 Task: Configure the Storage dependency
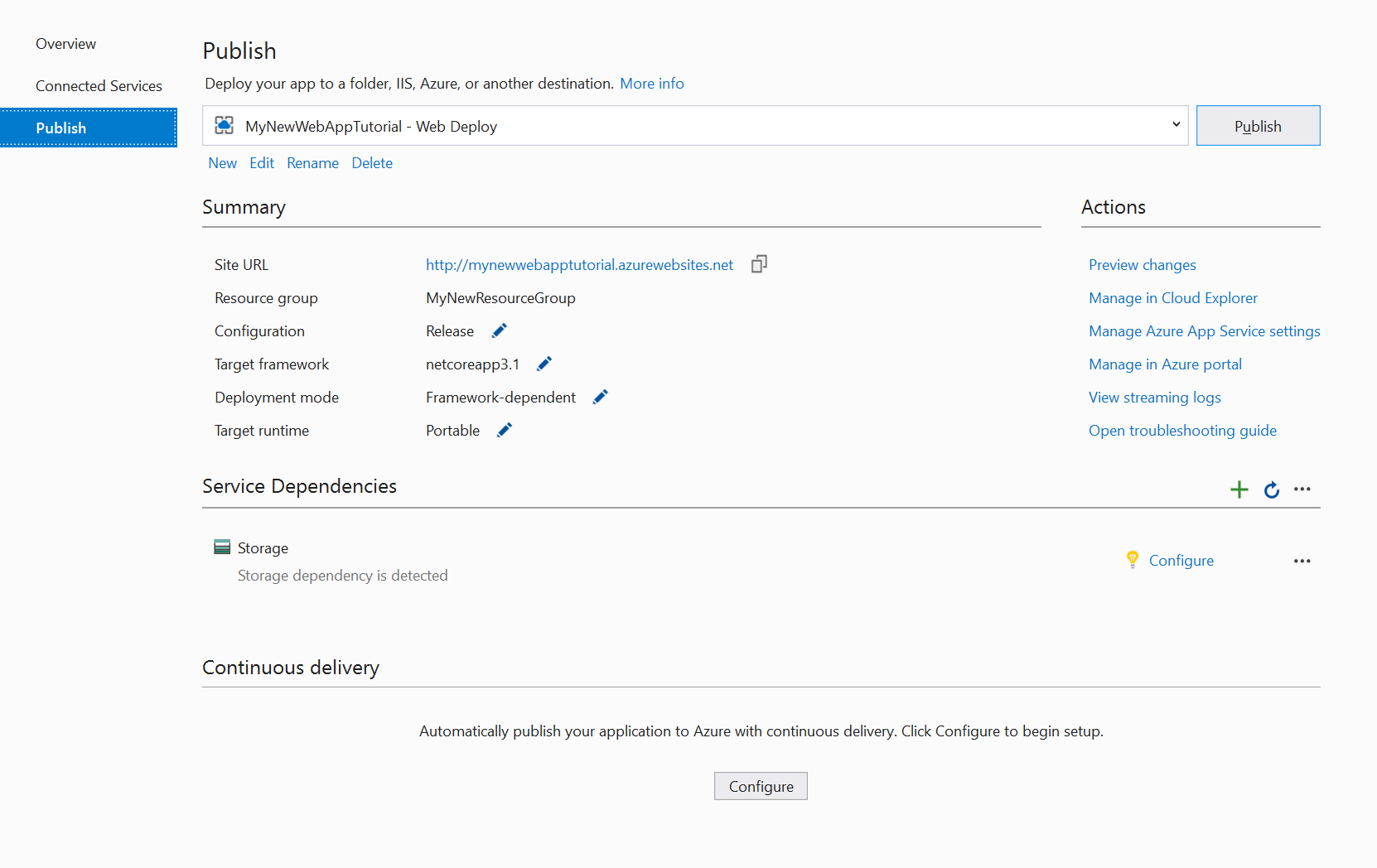1181,560
